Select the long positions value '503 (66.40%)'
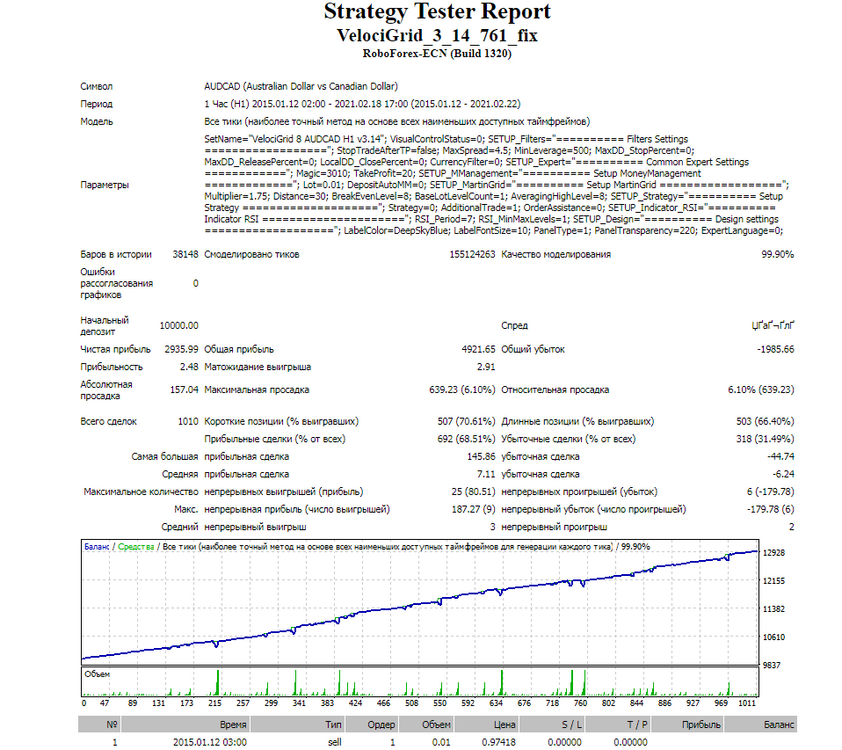The height and width of the screenshot is (750, 842). pyautogui.click(x=765, y=421)
